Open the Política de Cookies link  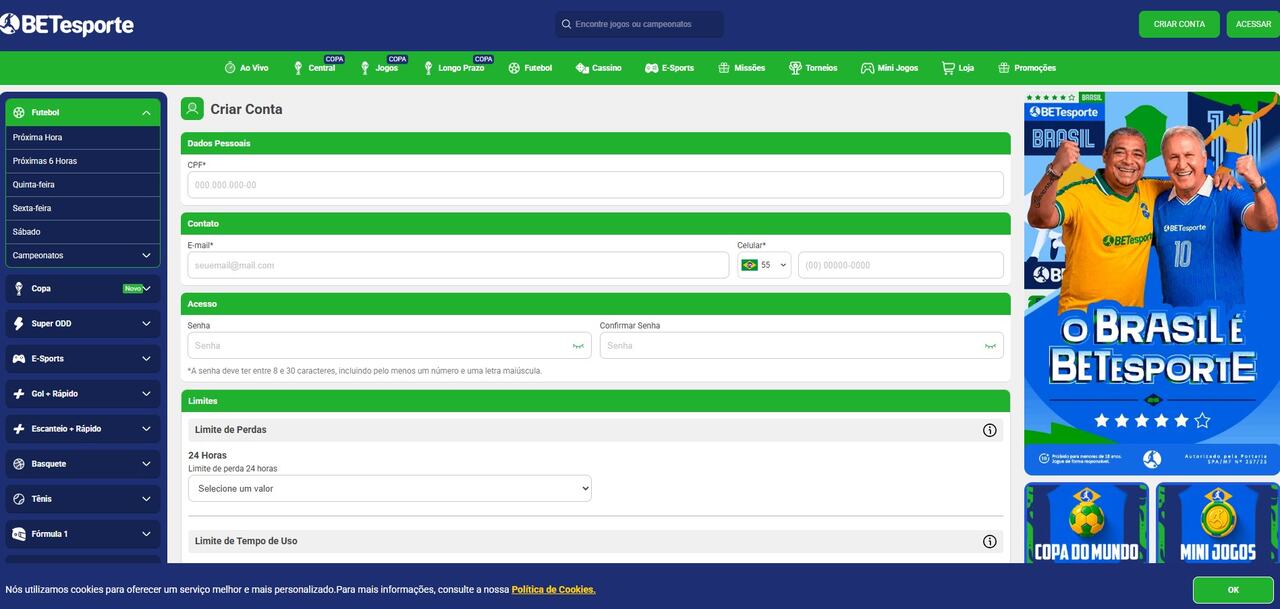pos(553,590)
